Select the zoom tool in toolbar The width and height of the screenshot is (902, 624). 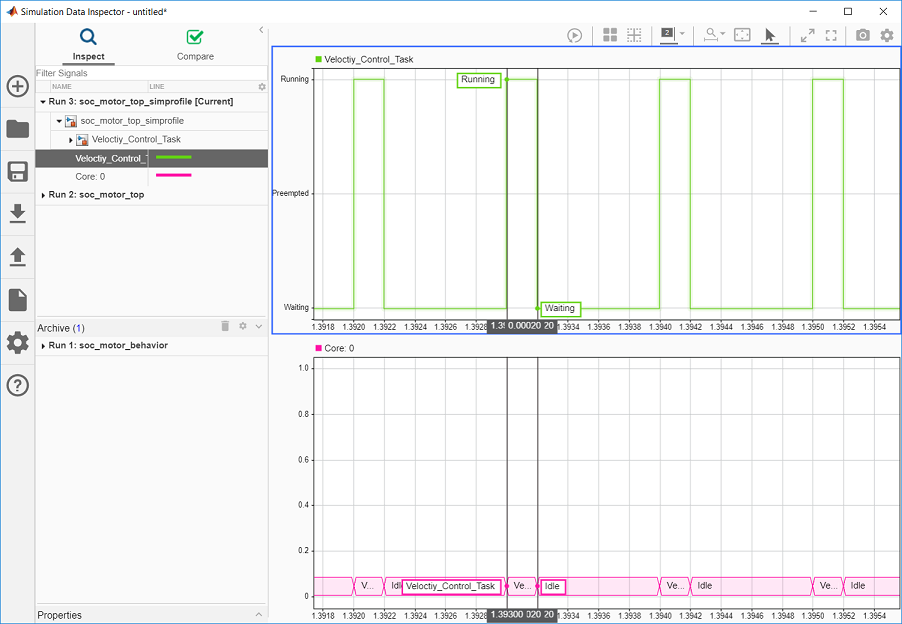pos(711,35)
